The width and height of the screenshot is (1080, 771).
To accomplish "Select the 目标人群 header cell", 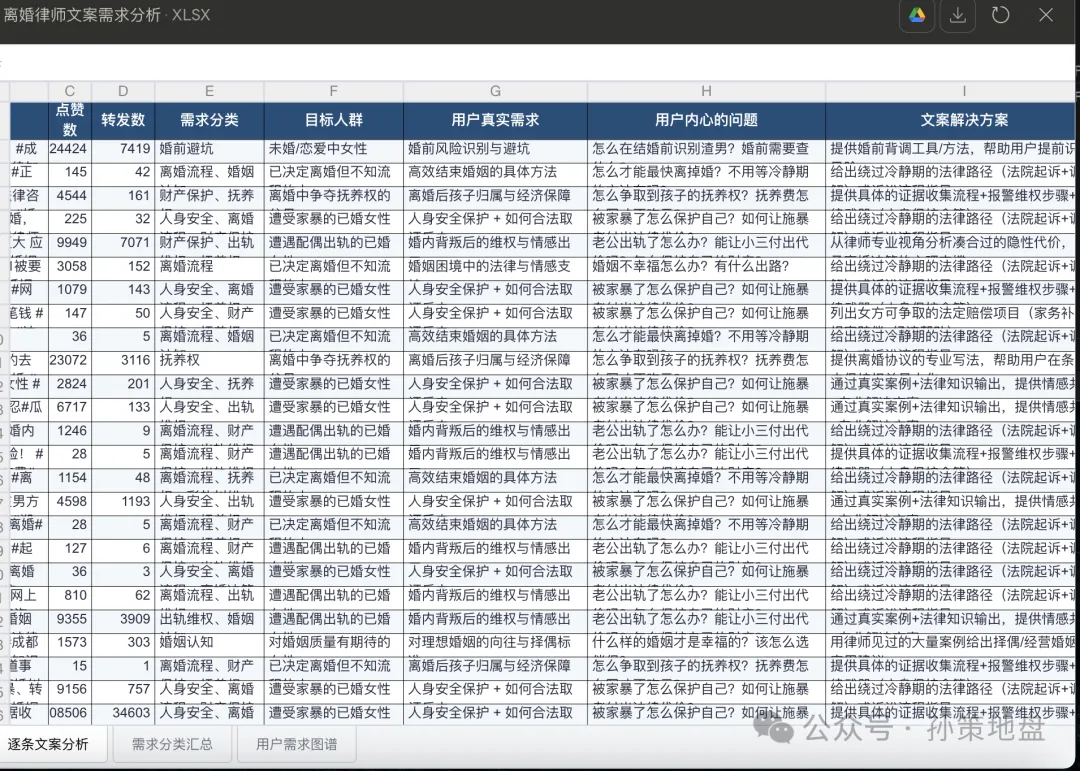I will 333,120.
